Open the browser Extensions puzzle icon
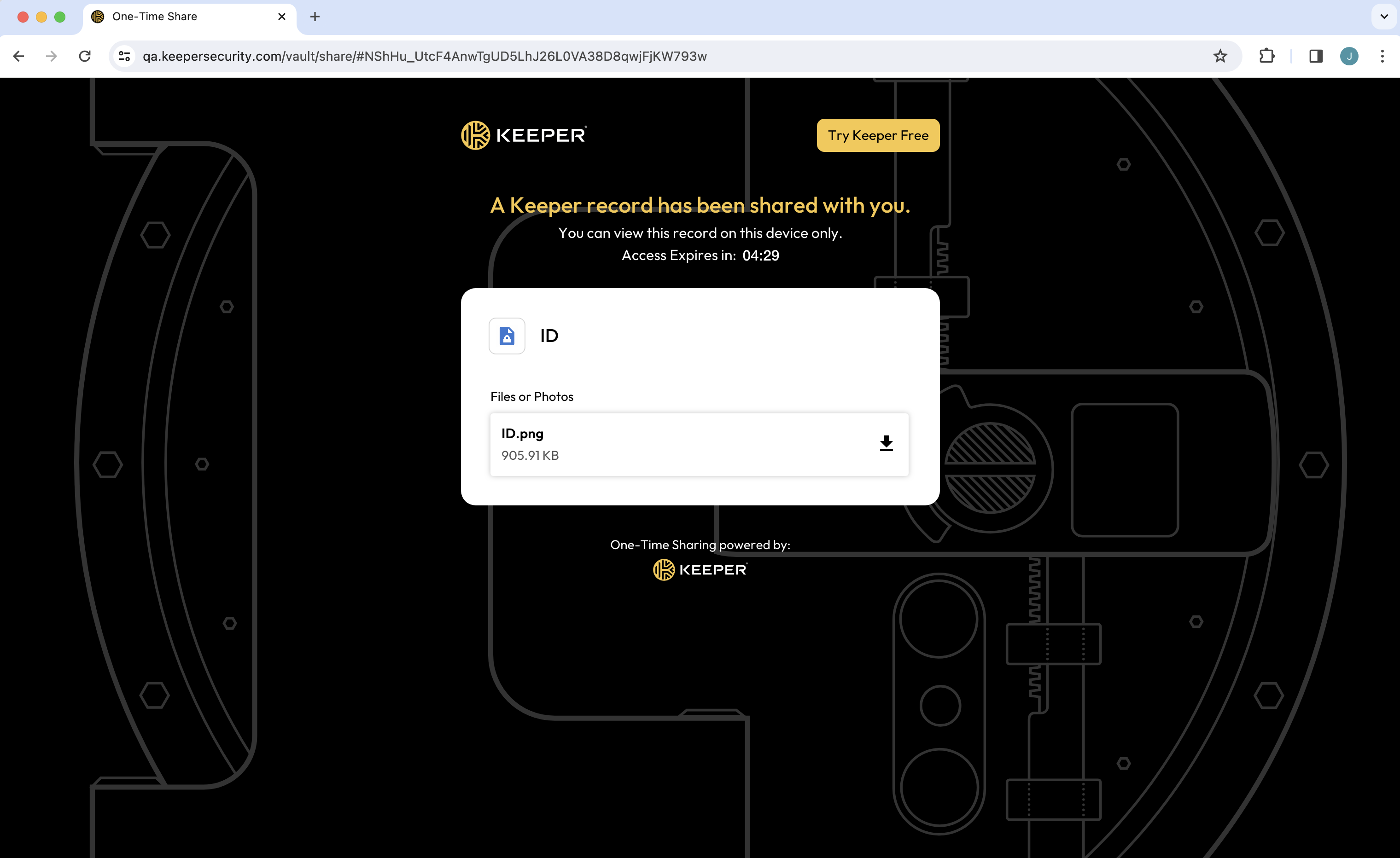 (1266, 56)
